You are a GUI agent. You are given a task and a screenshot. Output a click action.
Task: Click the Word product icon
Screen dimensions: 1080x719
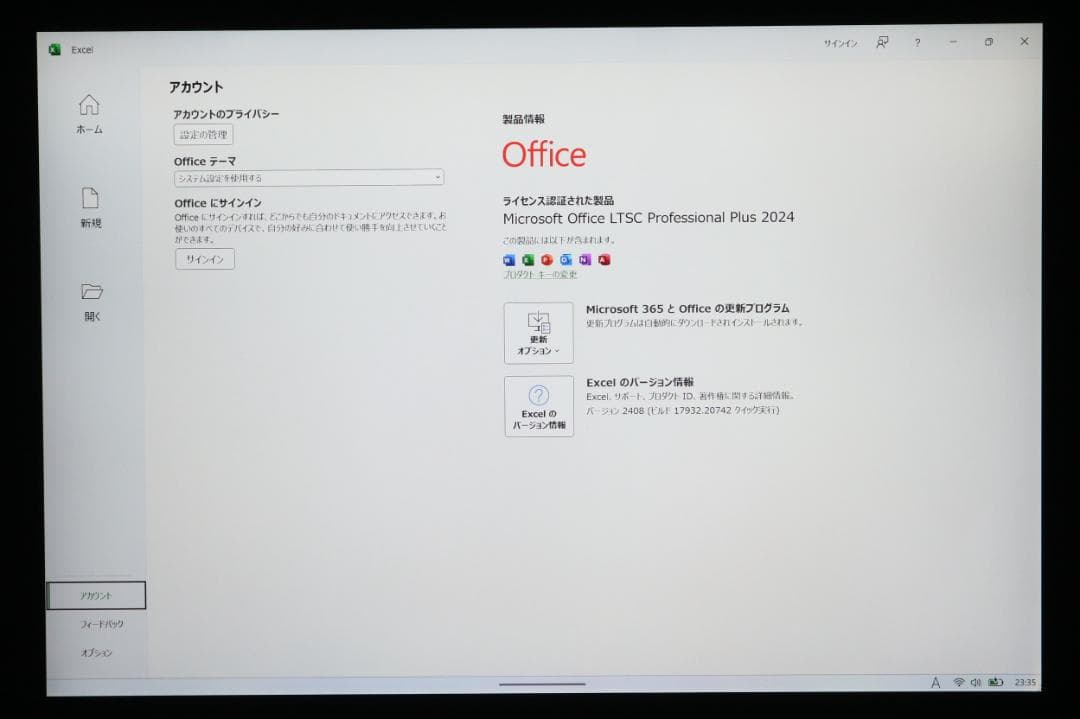(x=509, y=260)
